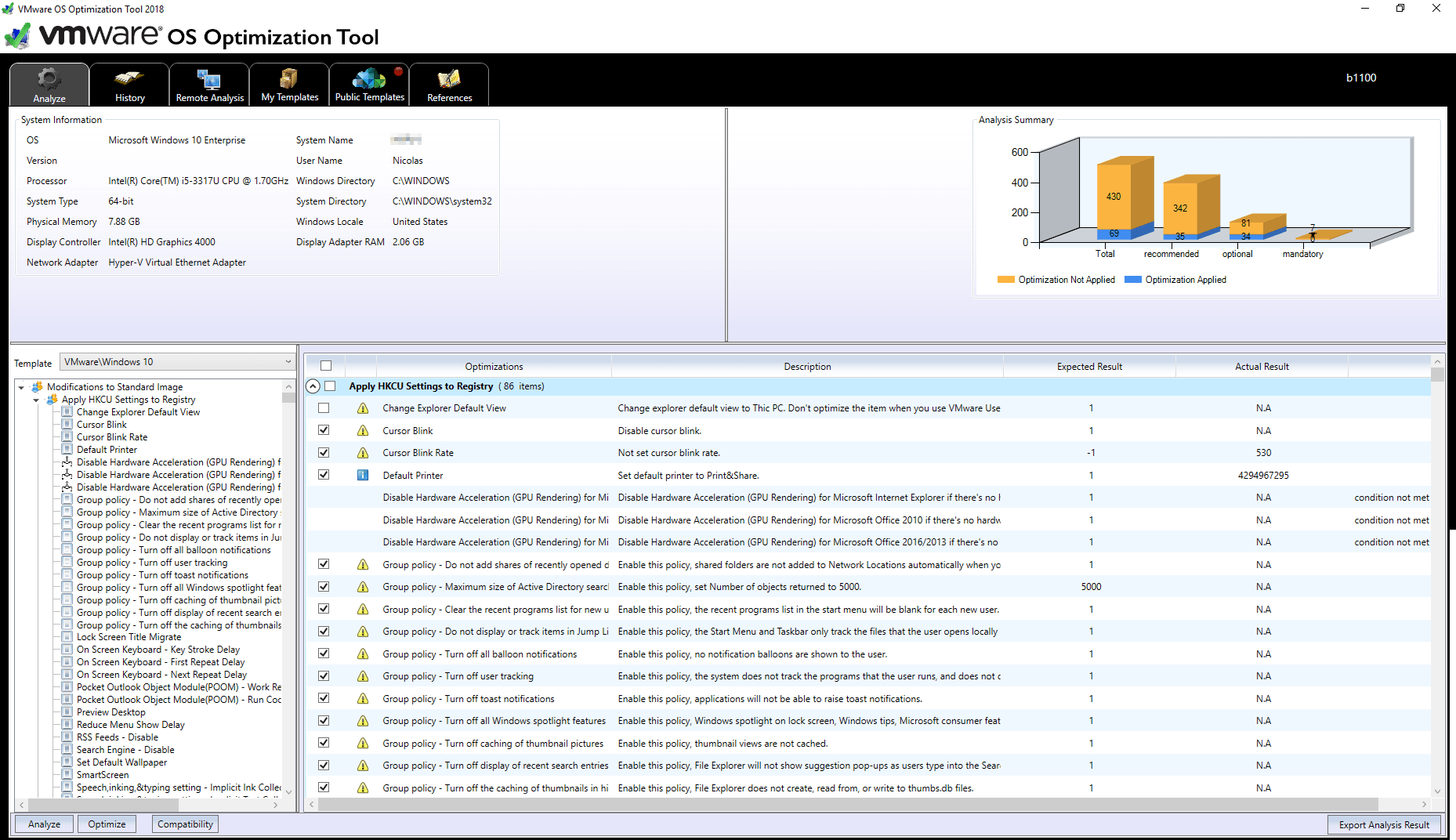Click document icon beside Lock Screen Title Migrate

coord(67,637)
